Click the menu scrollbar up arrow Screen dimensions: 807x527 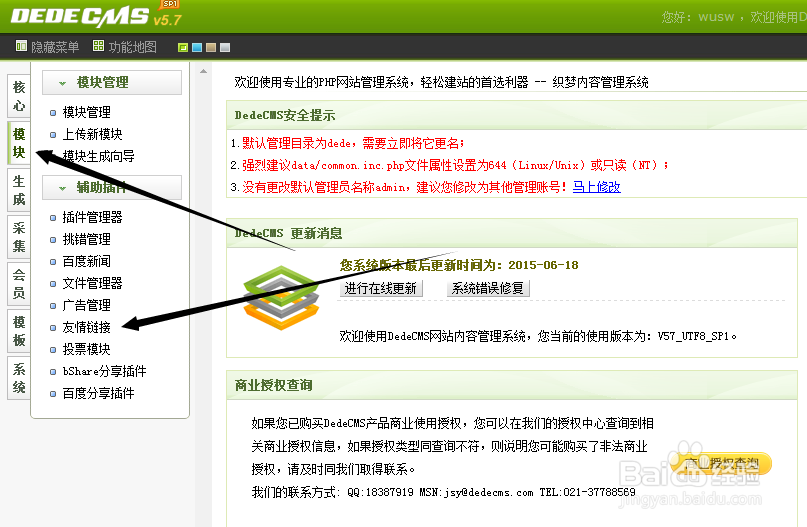(x=203, y=72)
